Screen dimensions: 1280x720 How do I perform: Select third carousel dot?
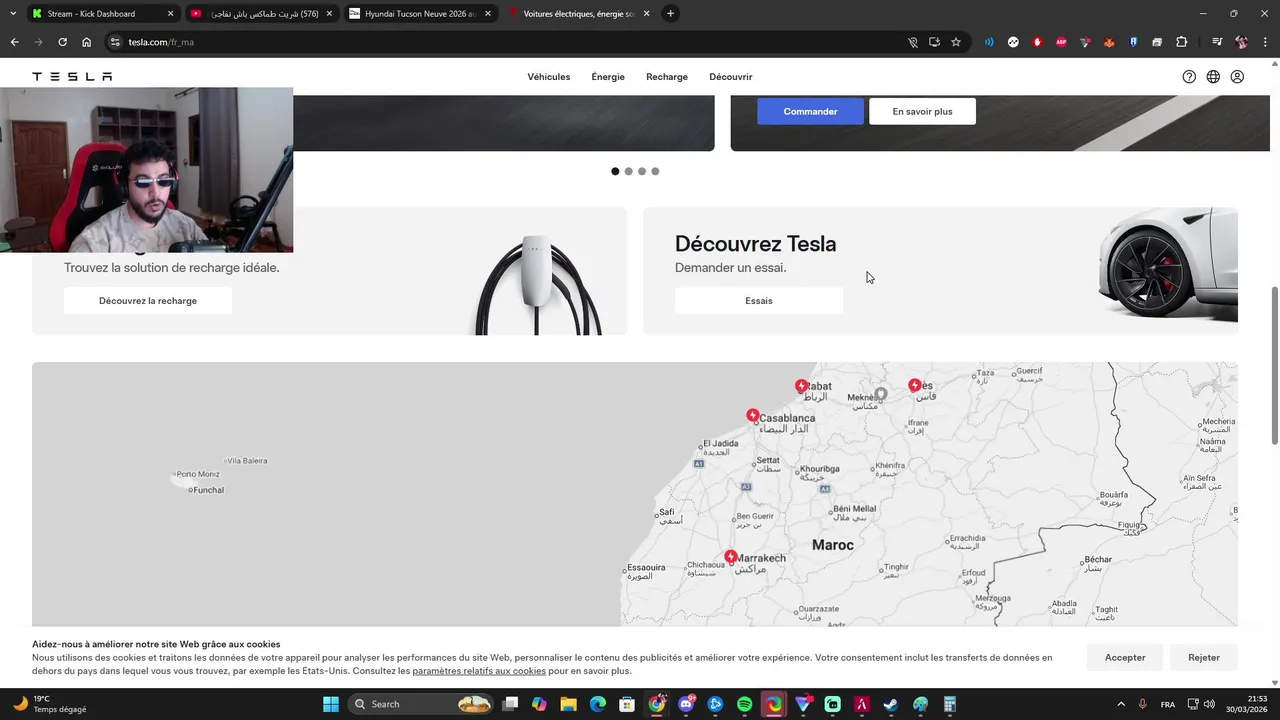click(x=642, y=171)
